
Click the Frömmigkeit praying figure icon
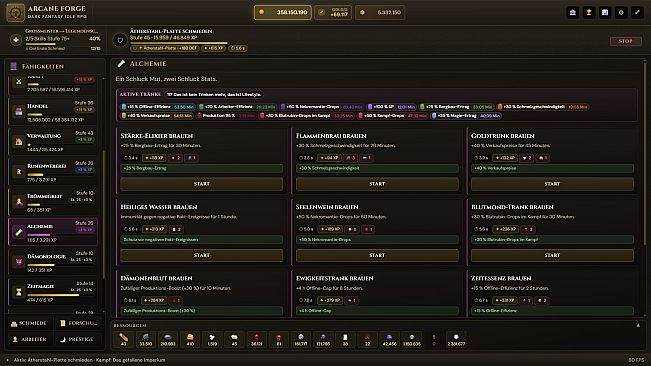click(x=19, y=202)
